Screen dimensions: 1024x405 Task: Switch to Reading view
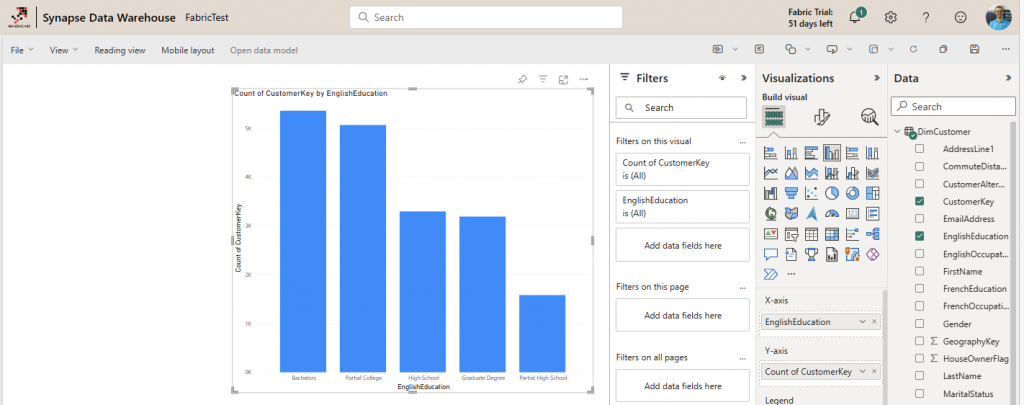119,50
